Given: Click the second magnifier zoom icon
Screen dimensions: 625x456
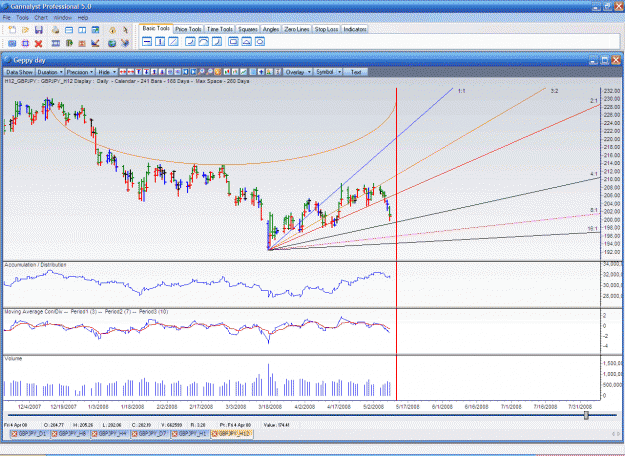Looking at the screenshot, I should [210, 72].
